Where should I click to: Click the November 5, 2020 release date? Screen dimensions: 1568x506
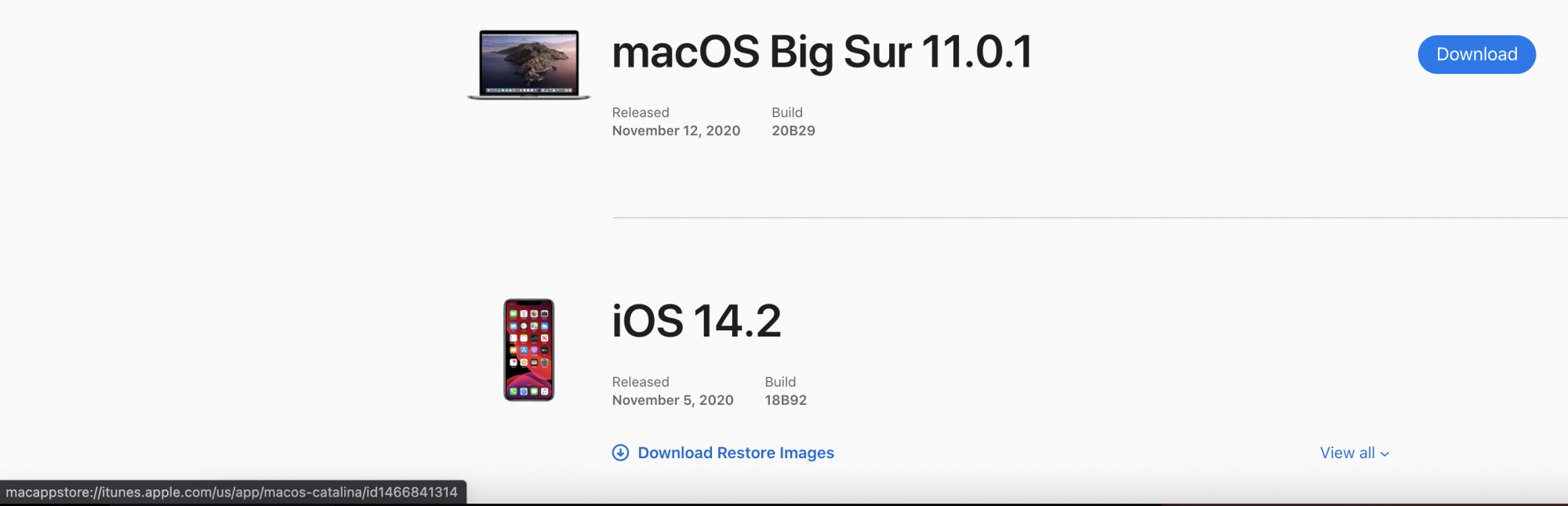click(673, 400)
